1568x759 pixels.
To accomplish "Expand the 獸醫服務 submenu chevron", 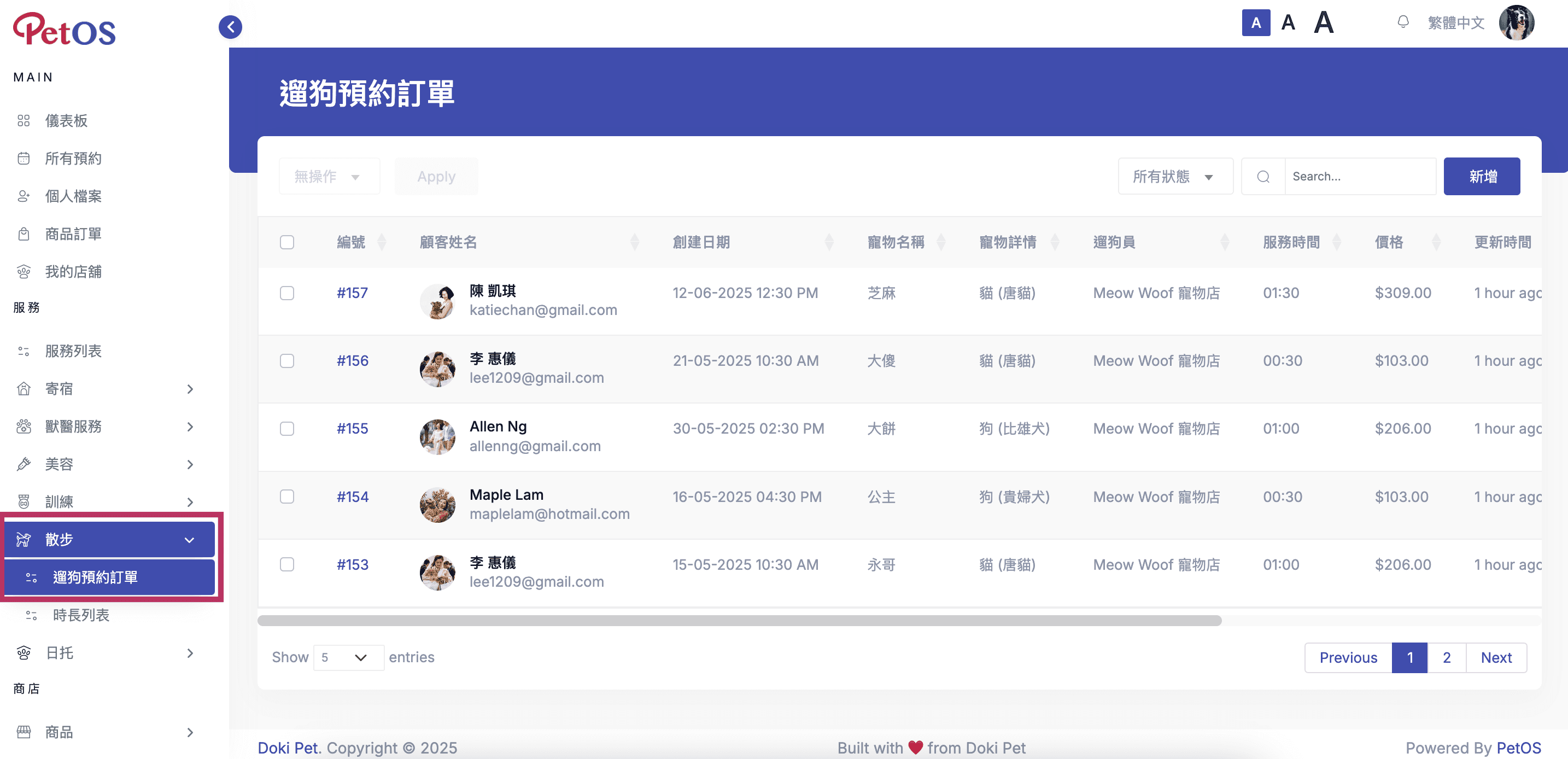I will 190,427.
